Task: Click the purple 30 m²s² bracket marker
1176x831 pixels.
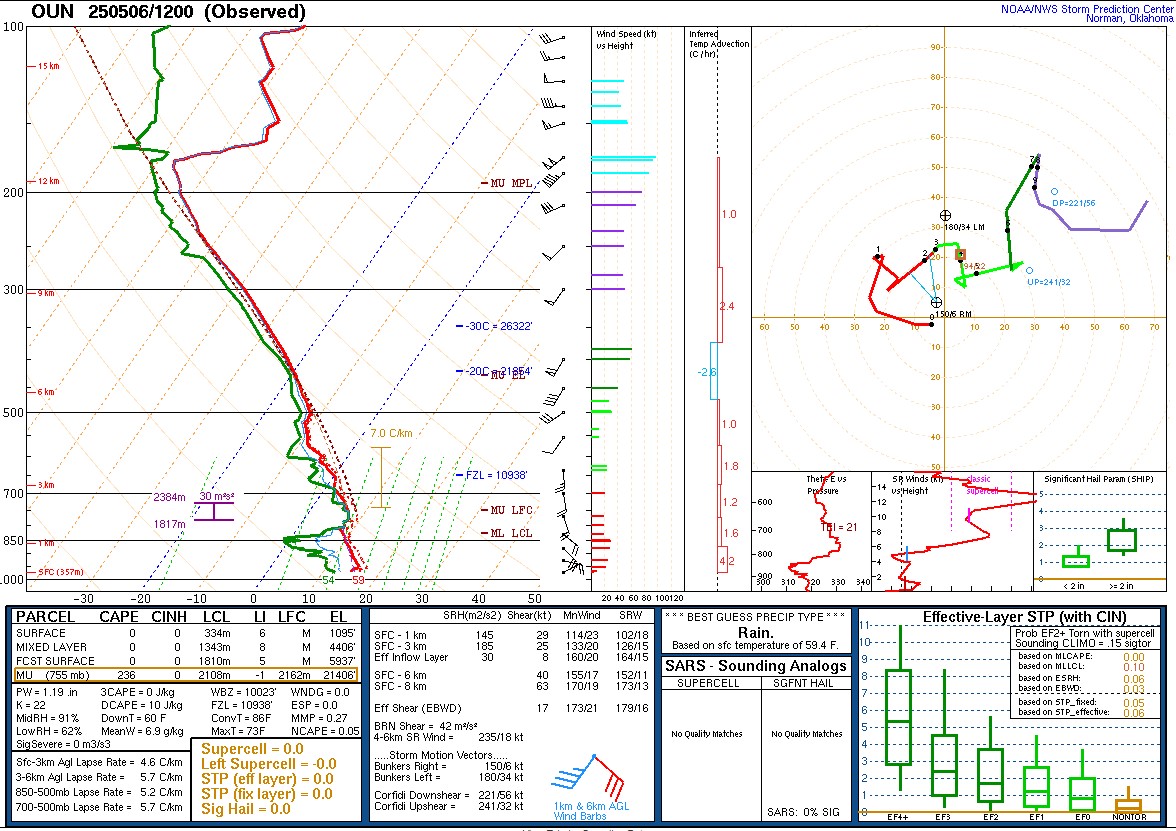Action: 214,510
